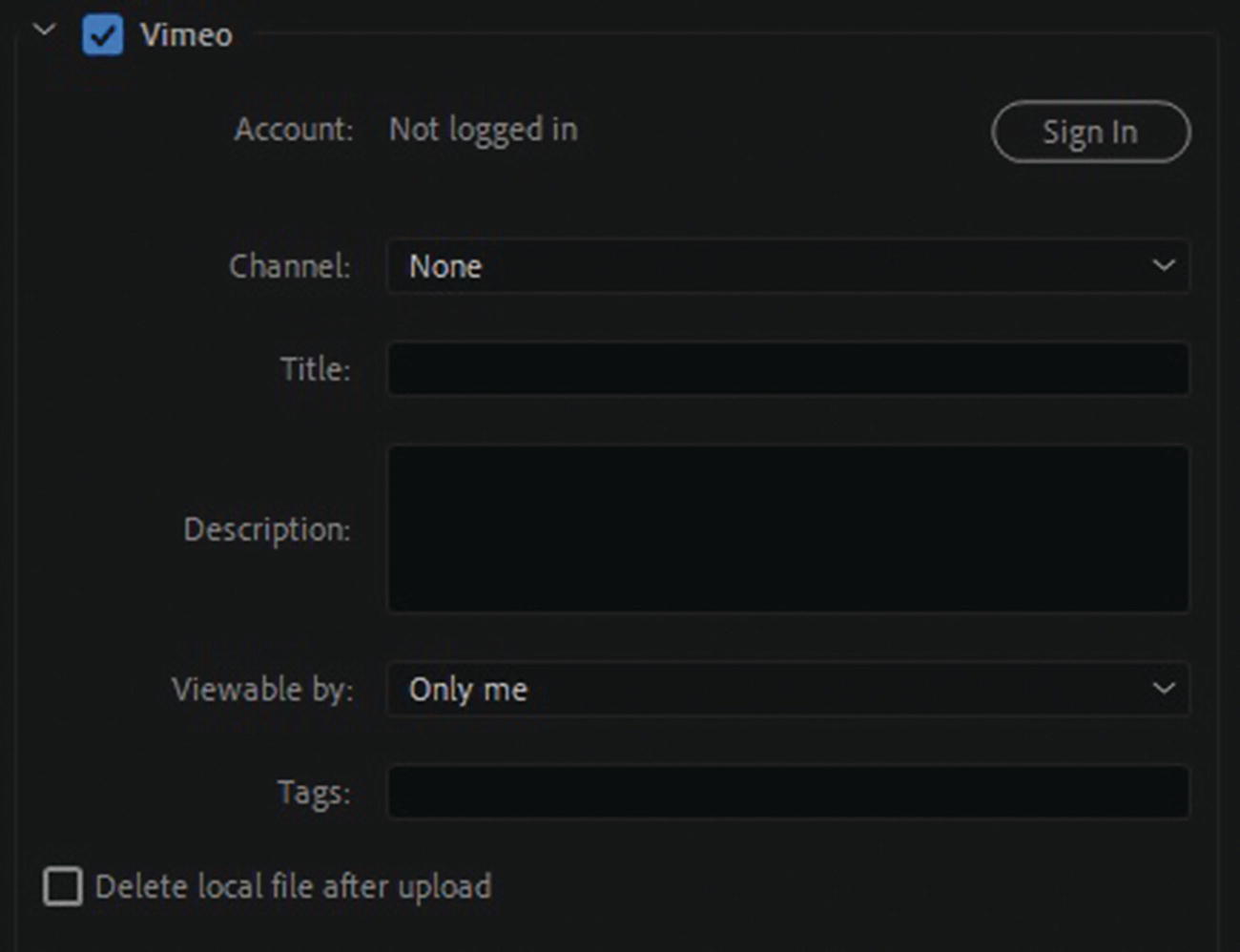Click the Description label
1240x952 pixels.
267,529
